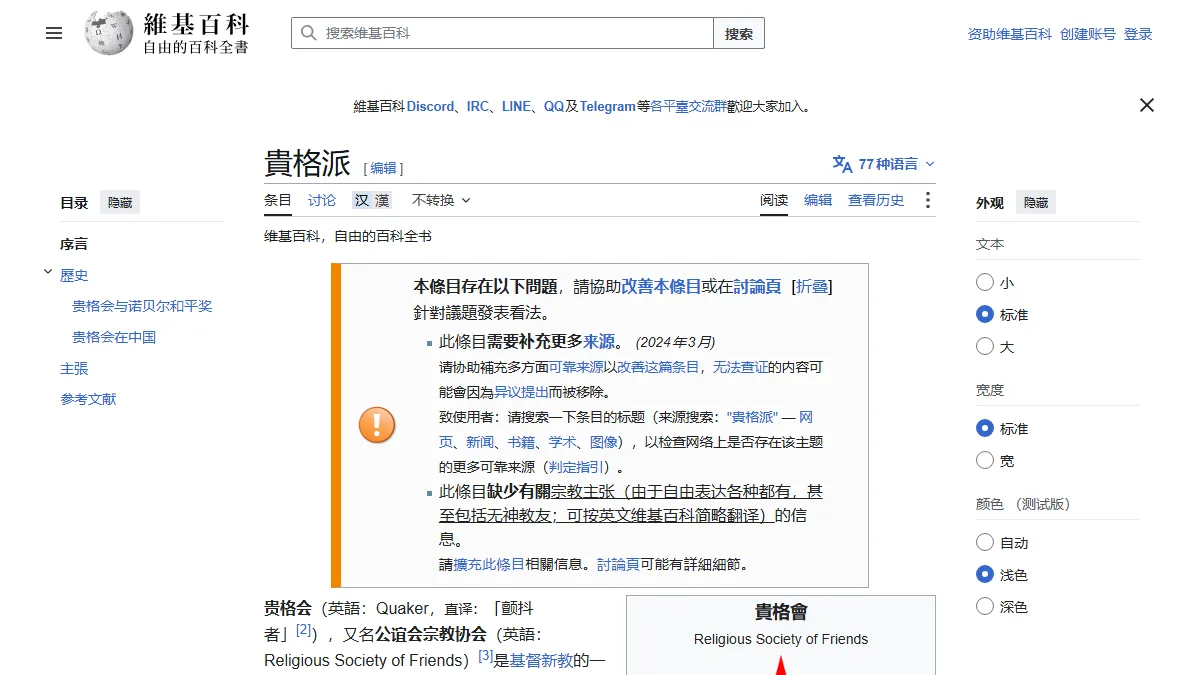Viewport: 1200px width, 675px height.
Task: Open the 查看历史 tab
Action: [876, 200]
